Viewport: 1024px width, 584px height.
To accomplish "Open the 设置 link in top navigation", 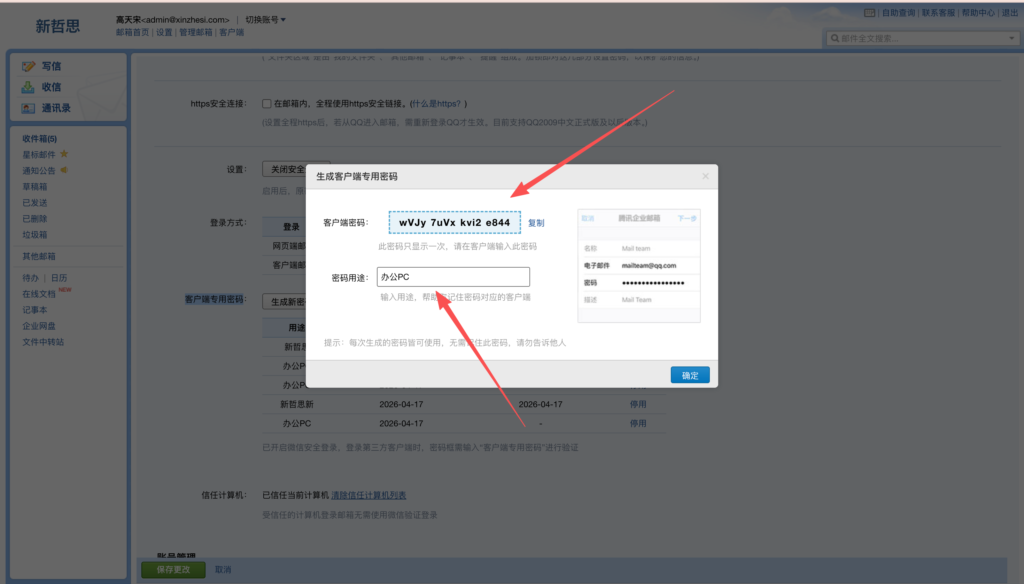I will pyautogui.click(x=163, y=32).
